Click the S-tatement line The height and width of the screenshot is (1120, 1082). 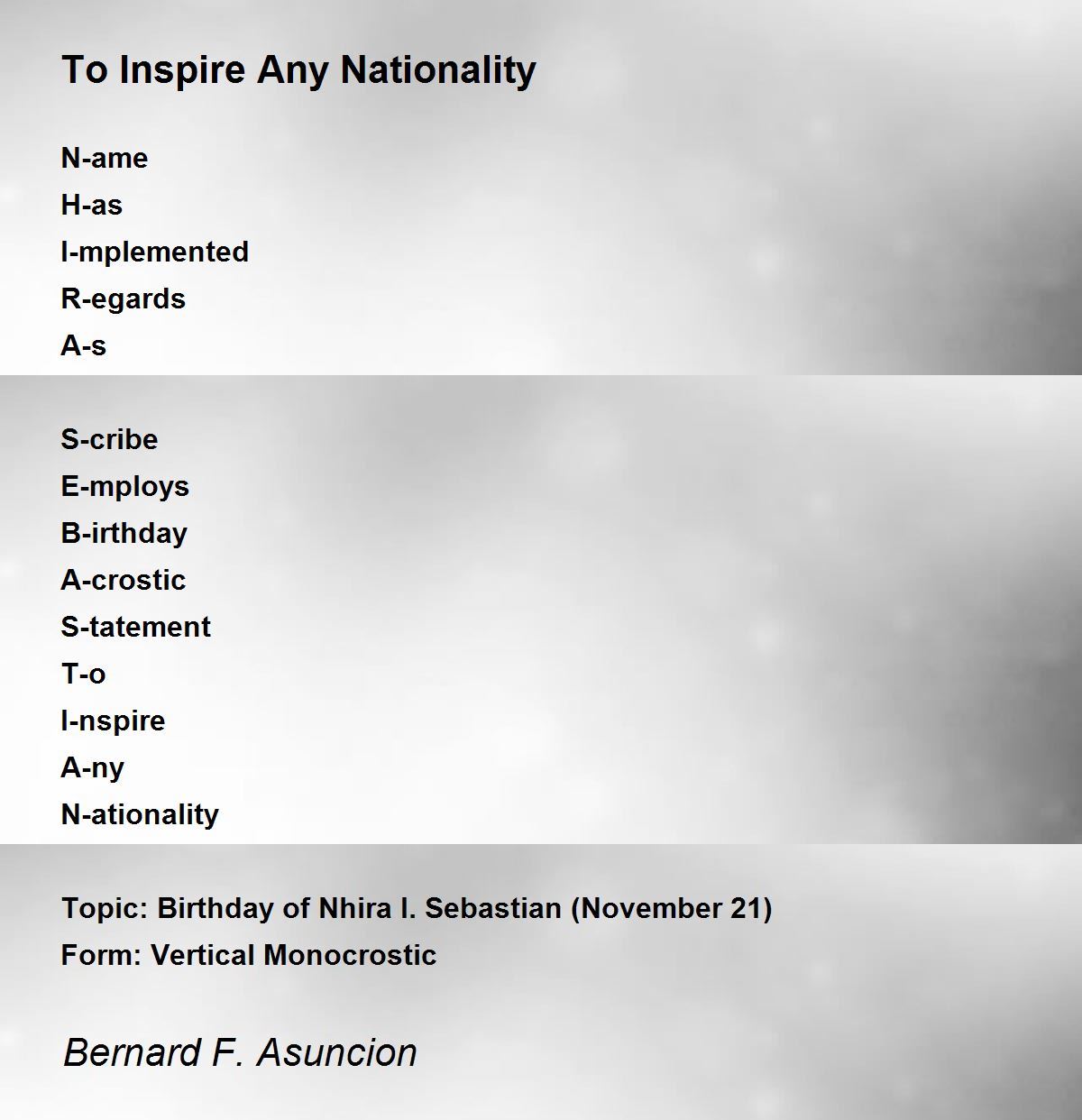pyautogui.click(x=136, y=627)
